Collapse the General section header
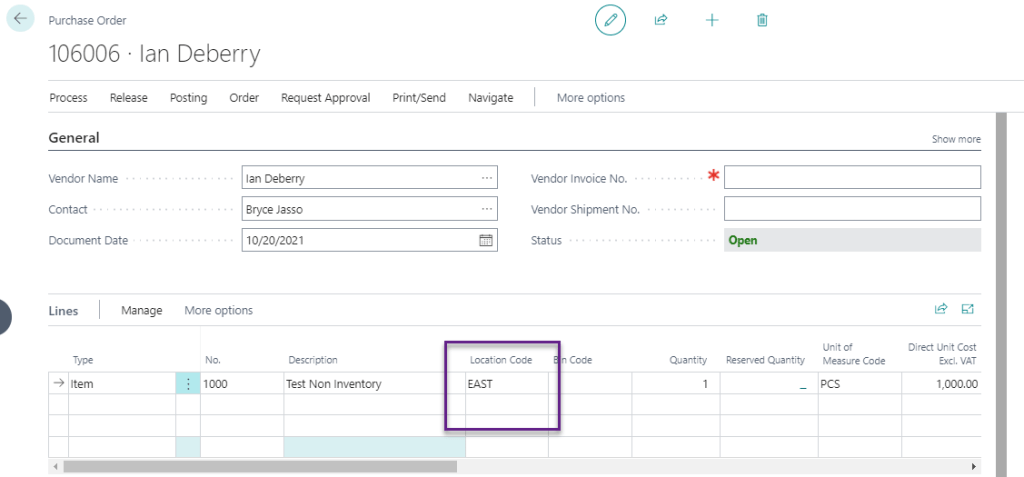 (74, 138)
